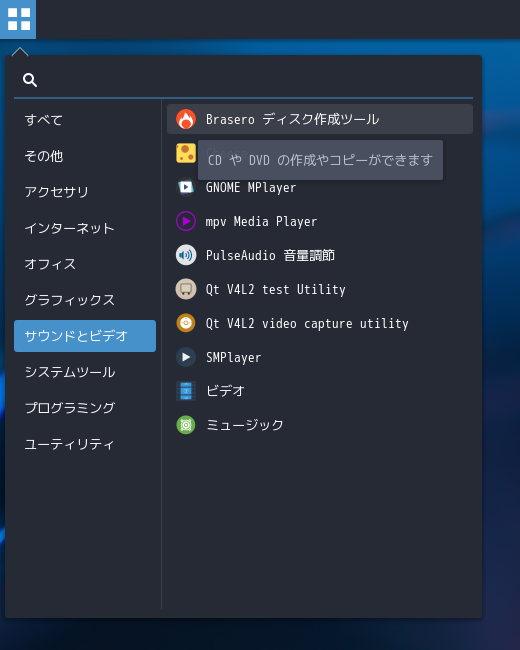Open the アクセサリ category
This screenshot has width=520, height=650.
click(85, 192)
